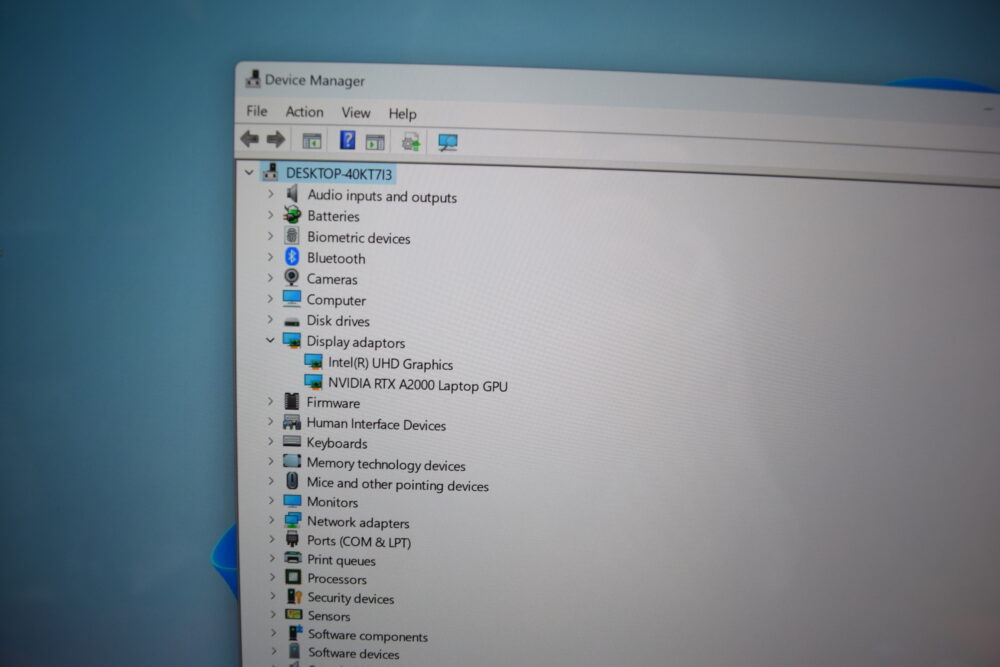Expand the Network adapters chevron
The height and width of the screenshot is (667, 1000).
(271, 520)
